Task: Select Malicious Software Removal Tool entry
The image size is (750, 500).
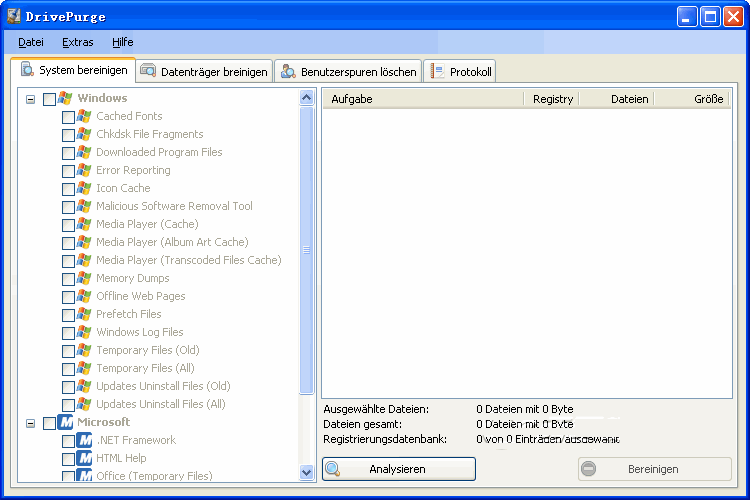Action: 174,206
